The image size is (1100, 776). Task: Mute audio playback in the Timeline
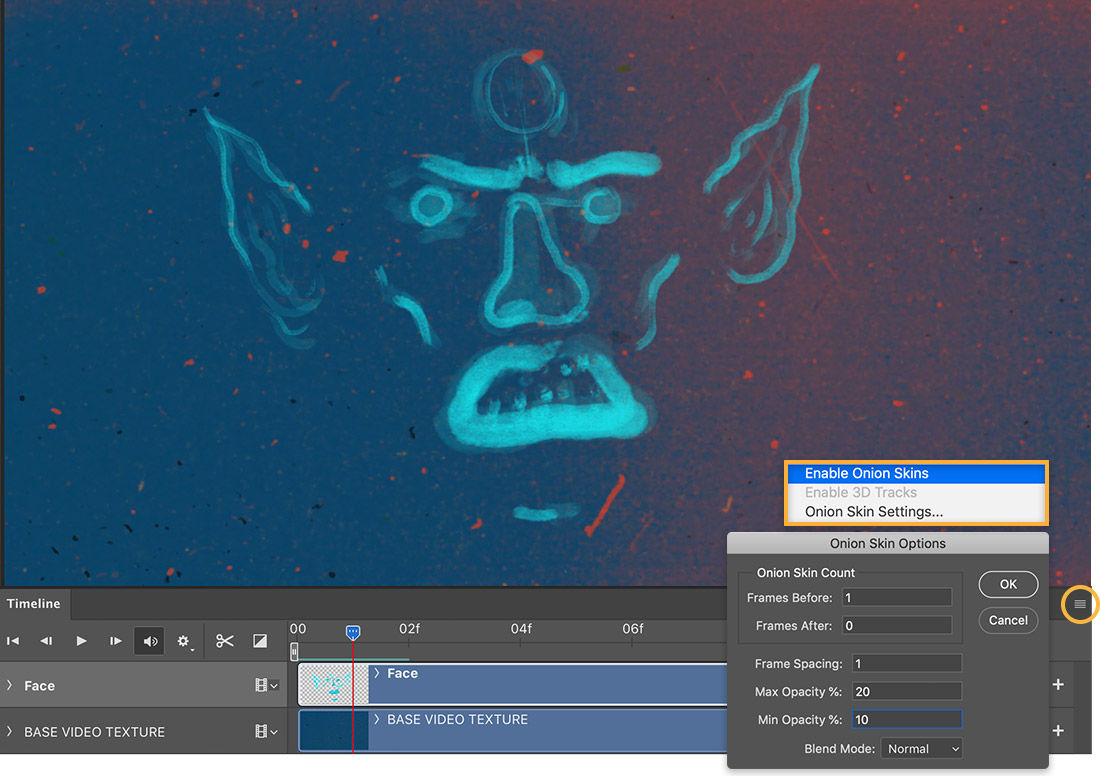click(x=149, y=641)
